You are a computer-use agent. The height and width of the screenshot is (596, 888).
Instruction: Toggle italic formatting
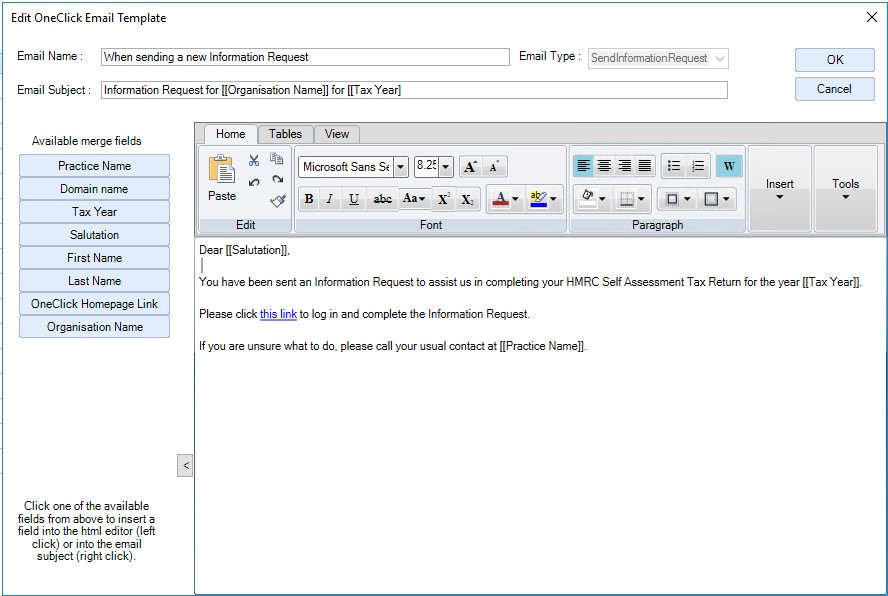330,199
